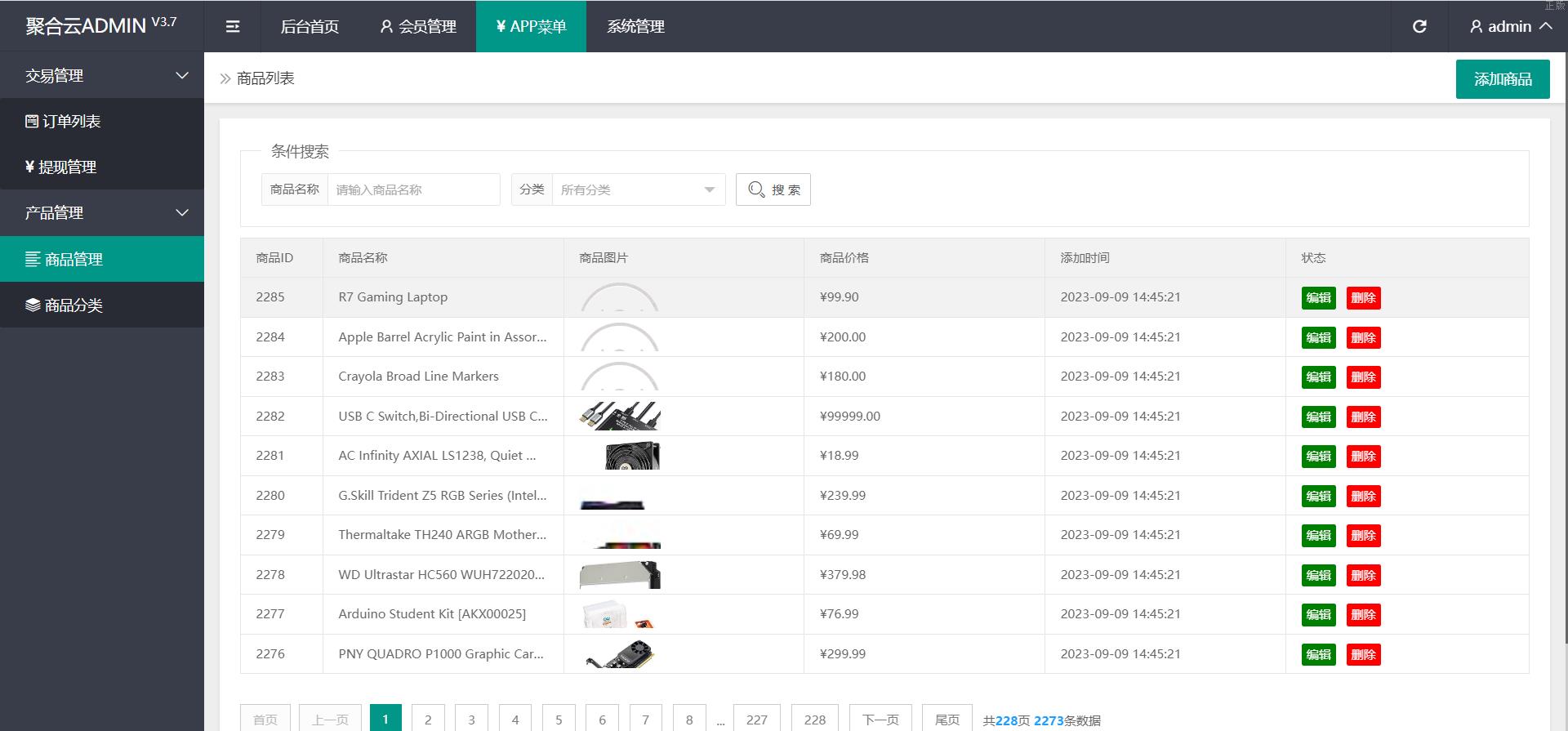Edit the R7 Gaming Laptop product

tap(1318, 298)
